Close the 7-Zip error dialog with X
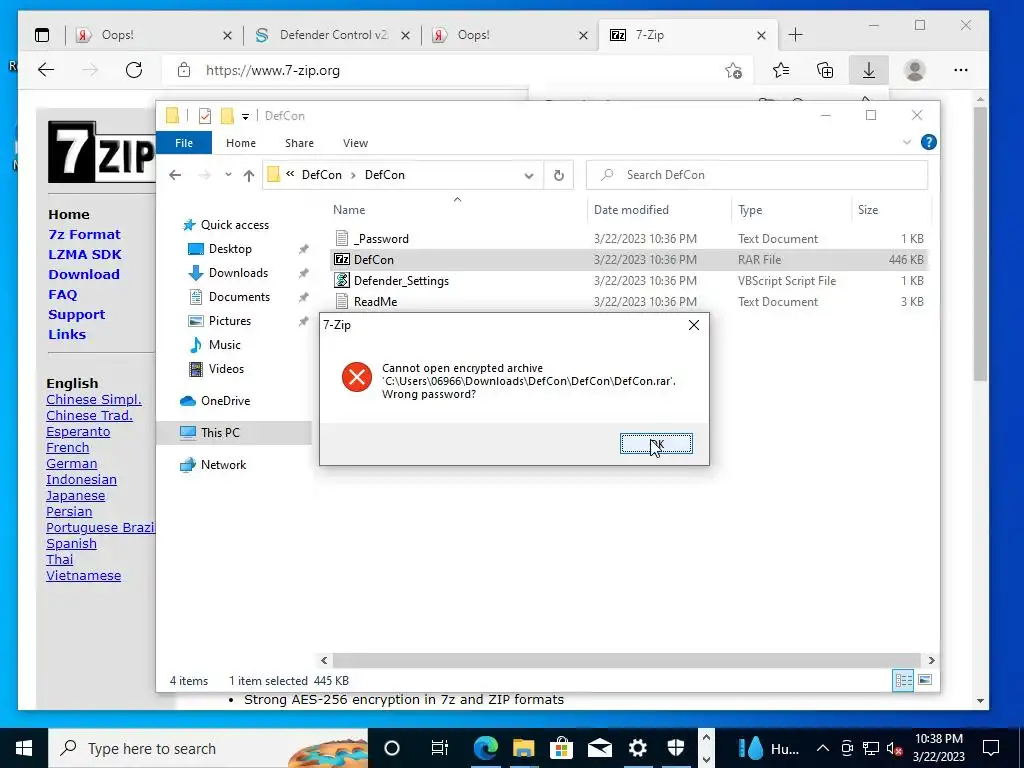Image resolution: width=1024 pixels, height=768 pixels. click(694, 325)
